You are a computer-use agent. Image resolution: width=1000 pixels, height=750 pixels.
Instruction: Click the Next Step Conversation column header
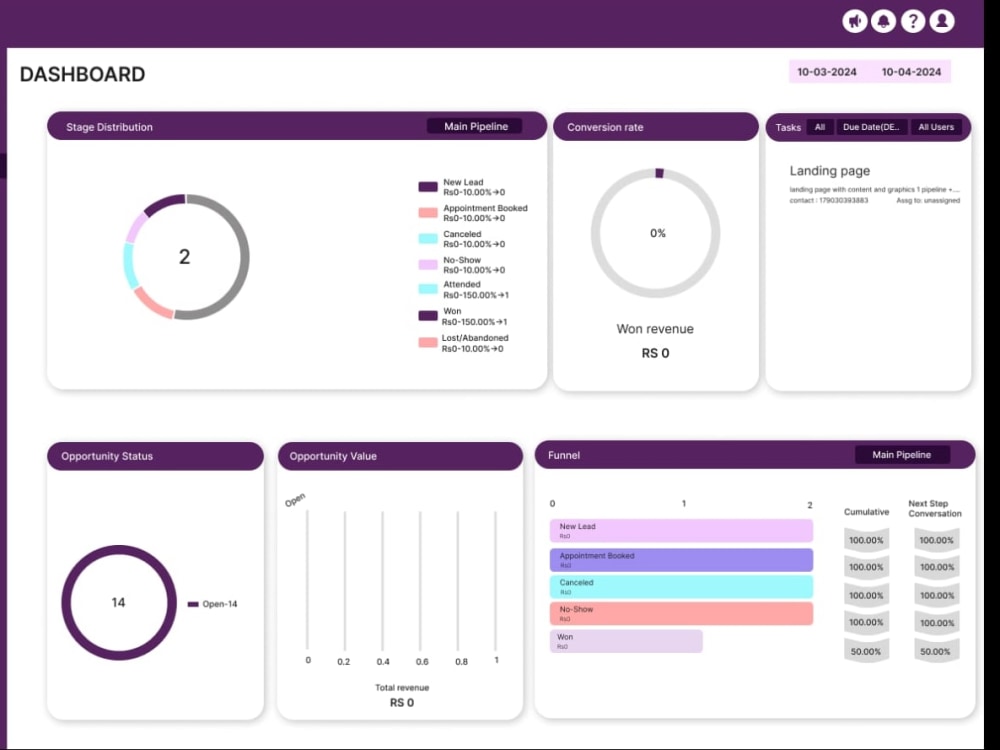pos(934,508)
